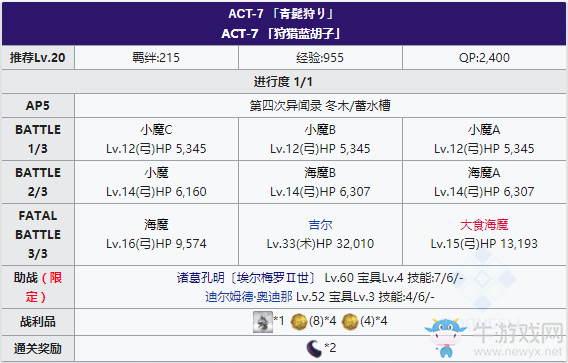Click the Lv.33(术)HP 32,010 stat text

click(320, 244)
